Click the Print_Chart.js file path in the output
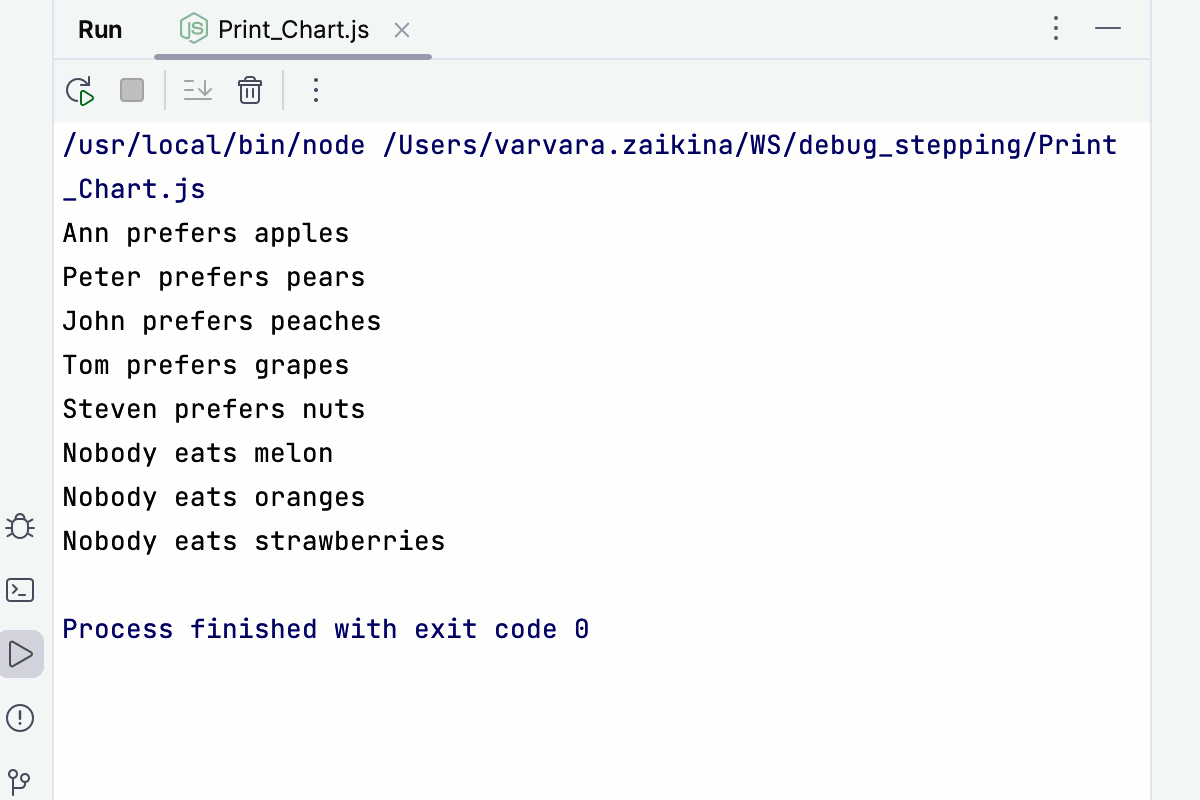Viewport: 1200px width, 800px height. point(749,146)
